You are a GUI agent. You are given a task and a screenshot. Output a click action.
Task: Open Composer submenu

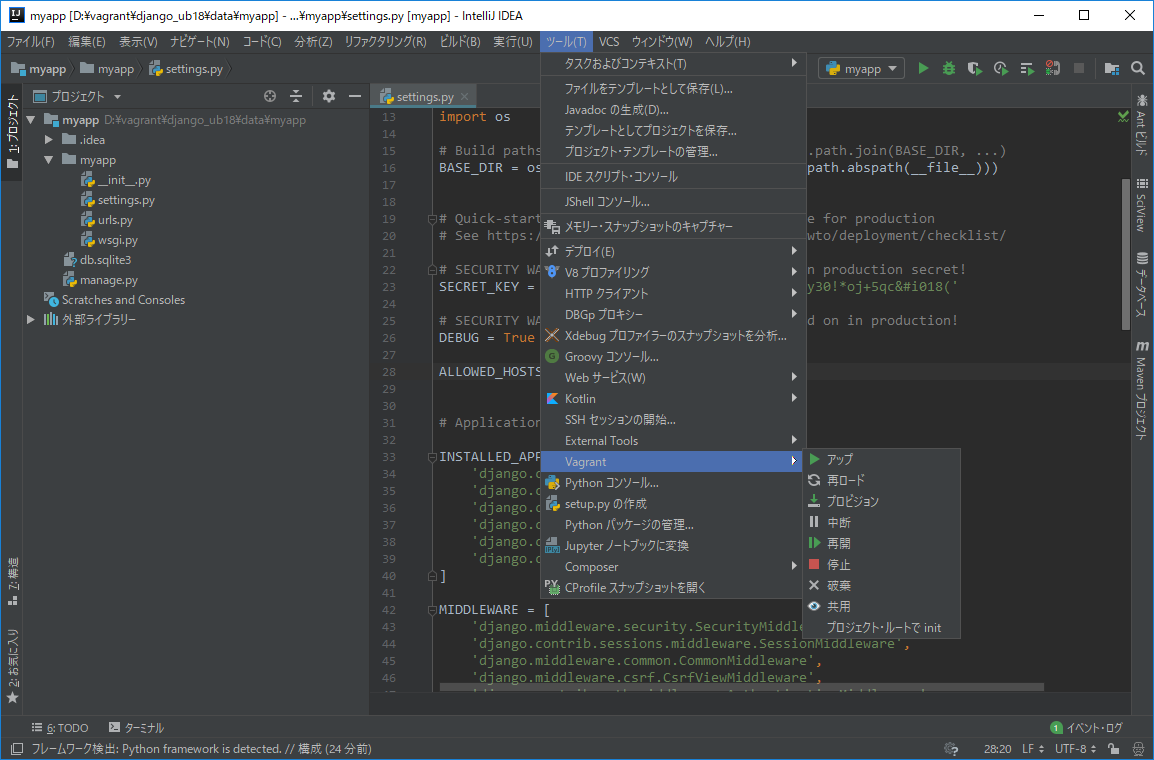673,567
